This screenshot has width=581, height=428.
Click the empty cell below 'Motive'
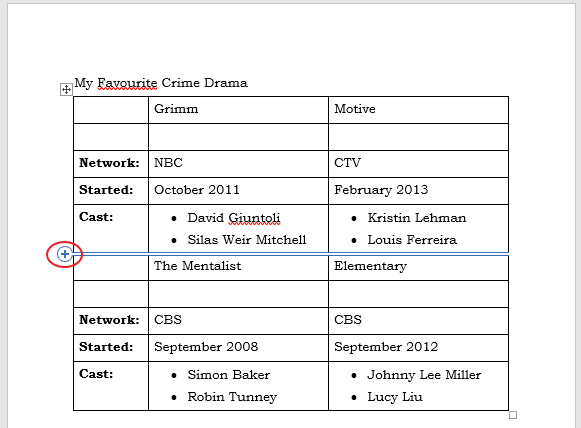click(418, 137)
